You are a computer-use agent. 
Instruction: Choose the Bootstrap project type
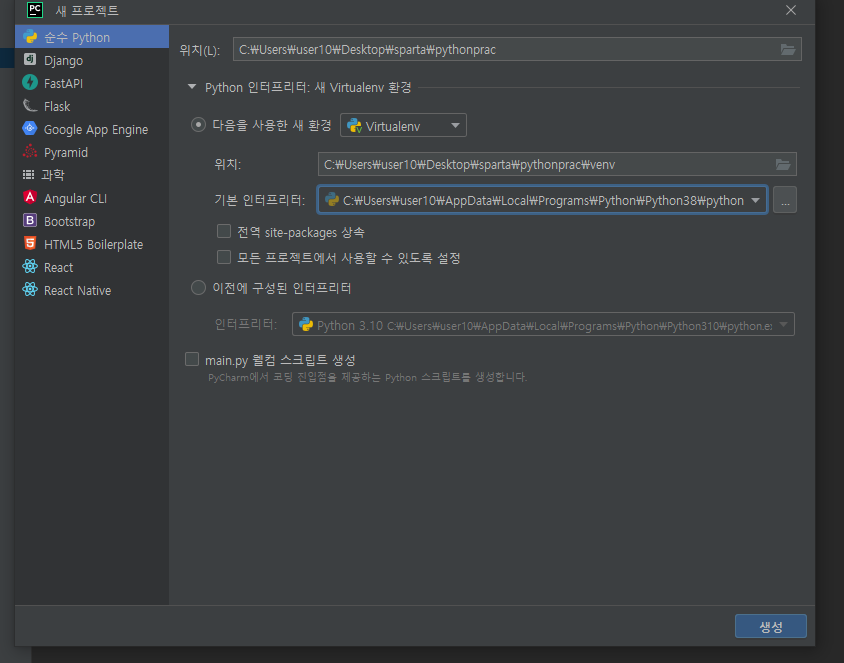click(x=92, y=221)
